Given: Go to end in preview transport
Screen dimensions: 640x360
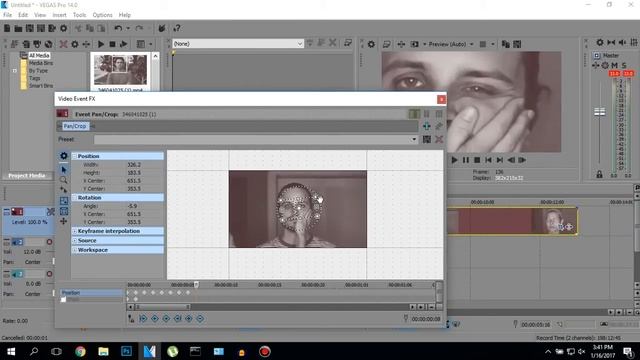Looking at the screenshot, I should click(x=500, y=160).
